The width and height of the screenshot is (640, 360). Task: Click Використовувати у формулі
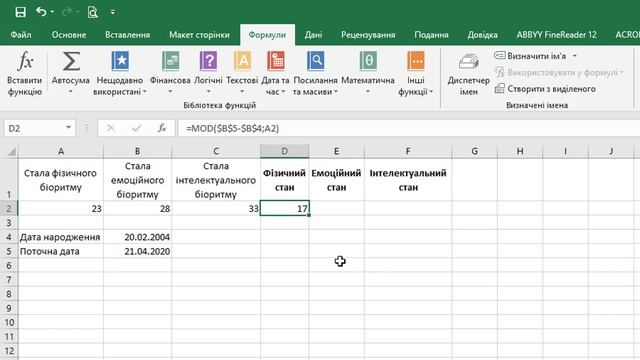[559, 73]
